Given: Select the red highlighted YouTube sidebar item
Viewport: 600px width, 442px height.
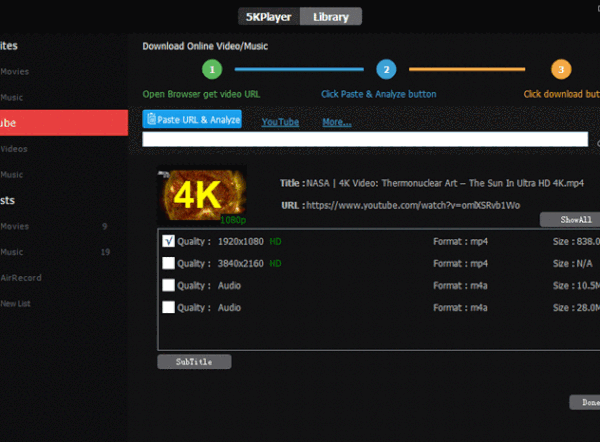Looking at the screenshot, I should coord(64,123).
